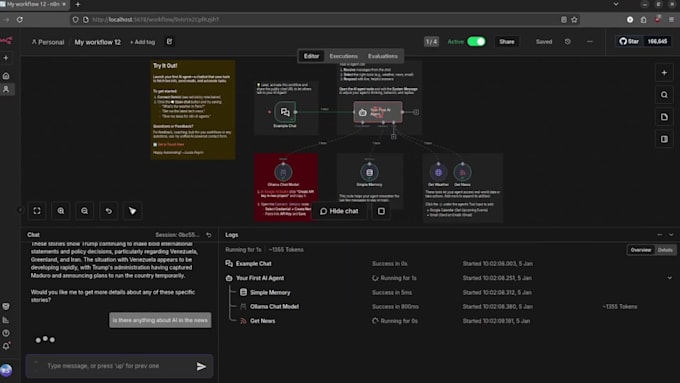The image size is (680, 383).
Task: Collapse the sidebar with the edge arrow
Action: pos(20,210)
